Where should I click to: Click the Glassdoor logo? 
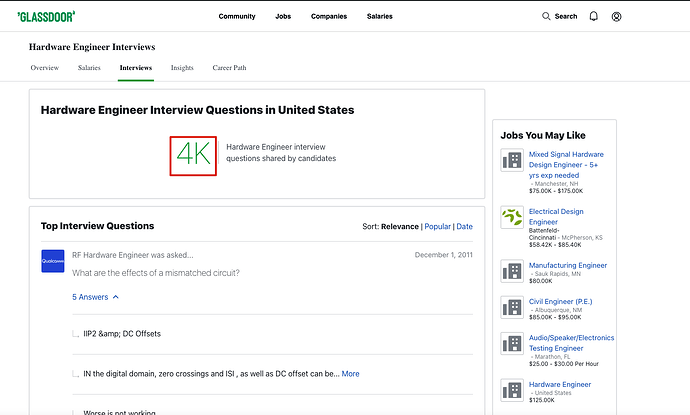click(46, 17)
